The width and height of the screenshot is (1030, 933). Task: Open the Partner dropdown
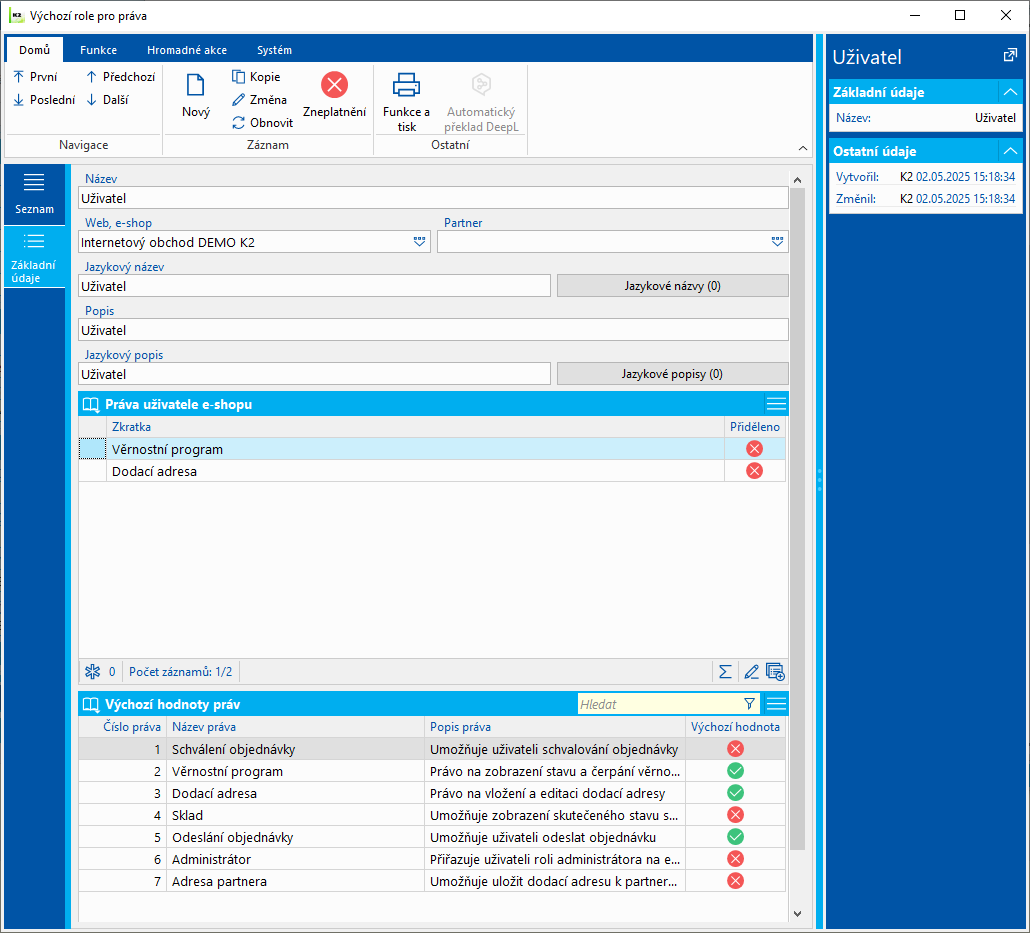(x=777, y=242)
